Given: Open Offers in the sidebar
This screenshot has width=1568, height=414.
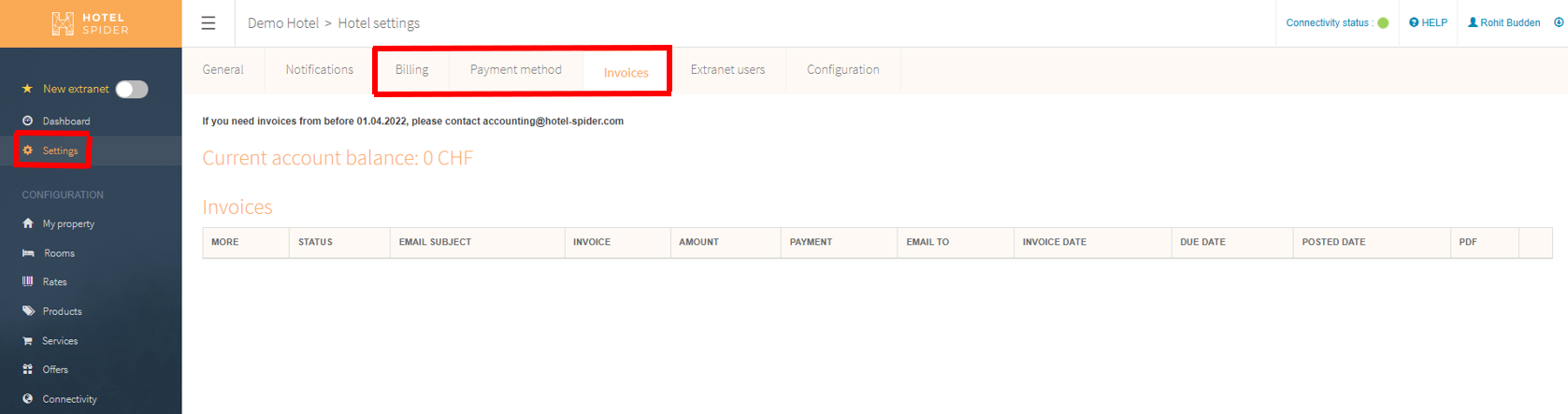Looking at the screenshot, I should pos(55,369).
